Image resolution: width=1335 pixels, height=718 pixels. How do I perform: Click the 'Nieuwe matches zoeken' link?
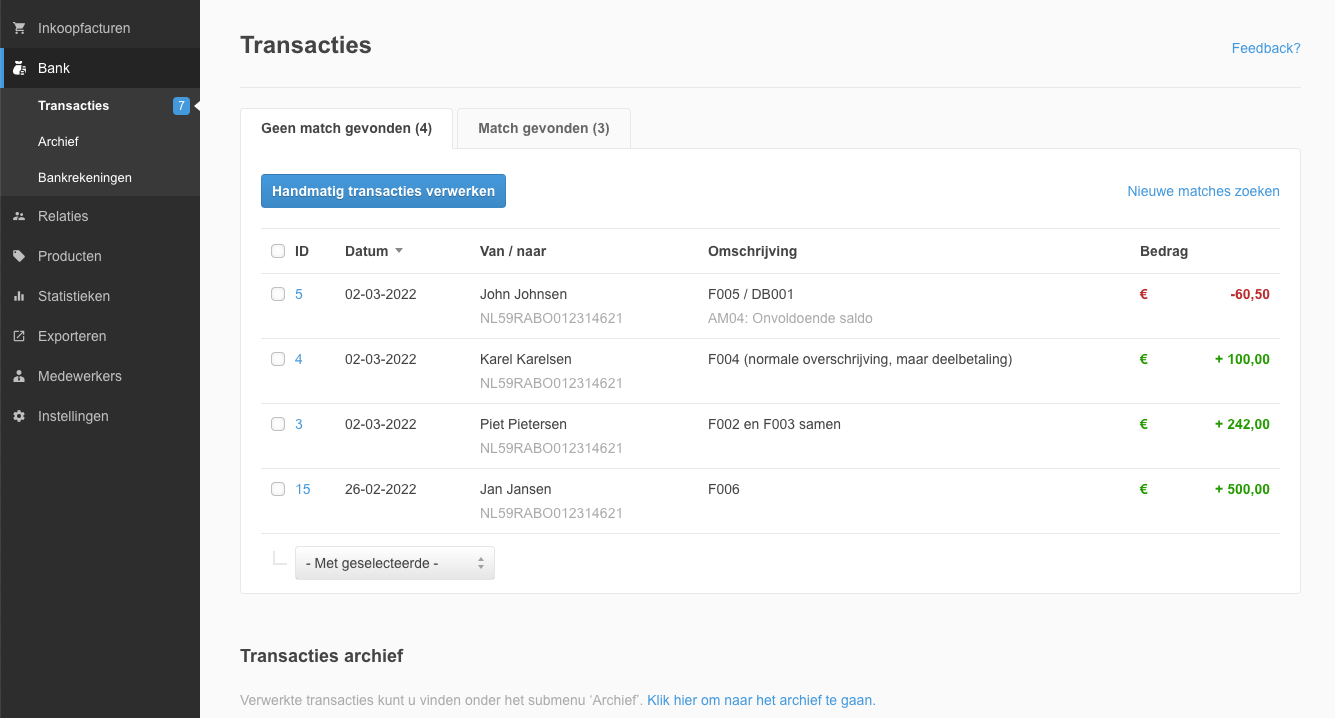click(1203, 191)
